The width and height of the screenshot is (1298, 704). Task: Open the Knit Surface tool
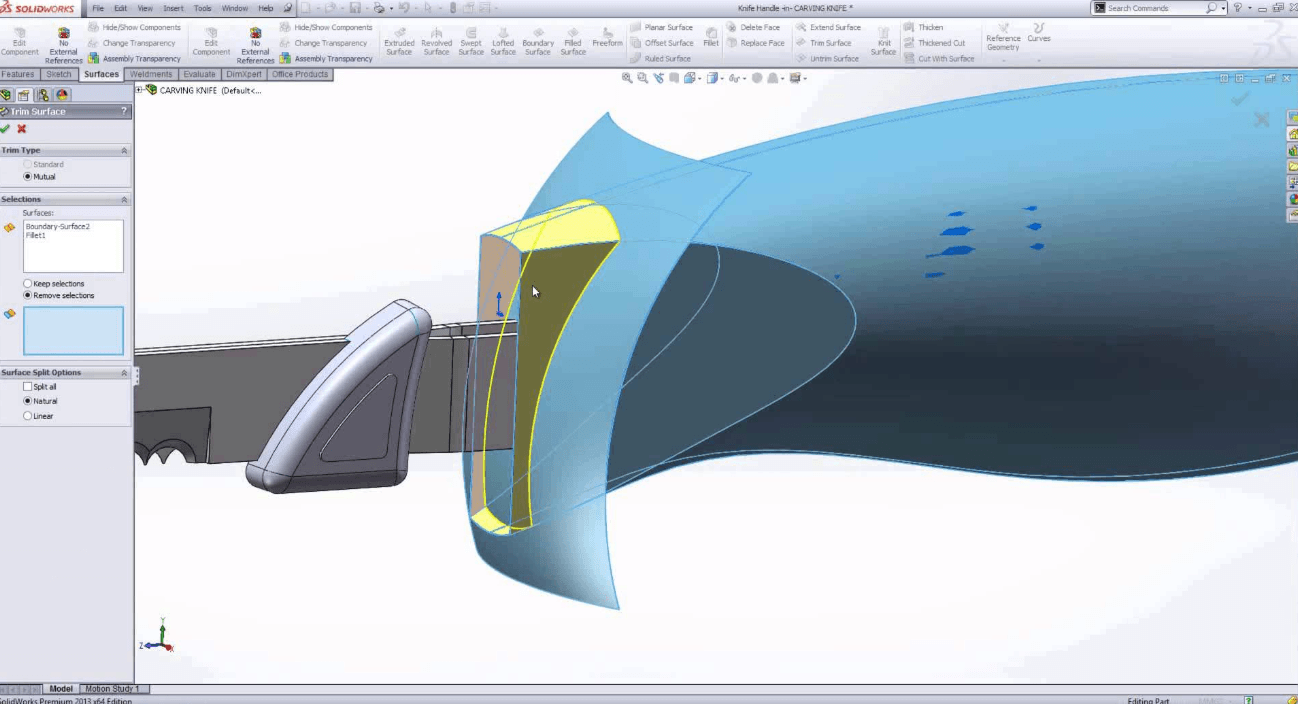[x=883, y=40]
